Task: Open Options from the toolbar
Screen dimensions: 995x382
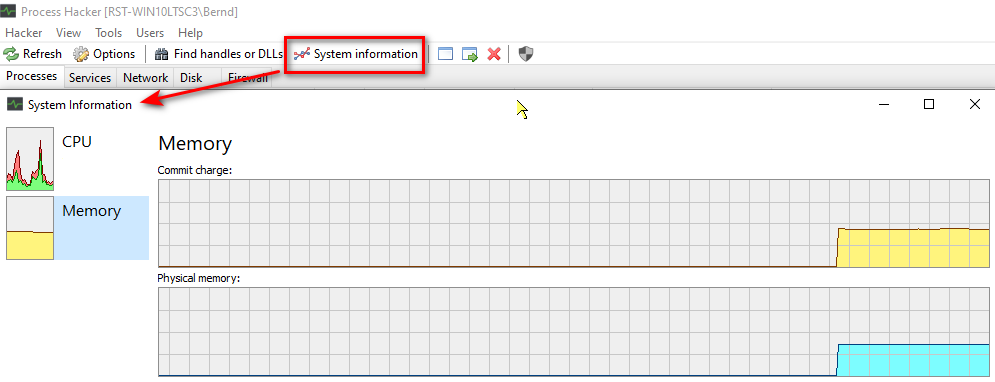Action: [105, 54]
